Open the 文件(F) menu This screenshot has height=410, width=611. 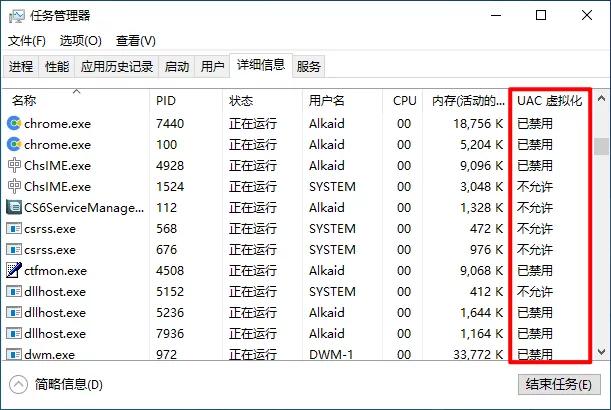(x=27, y=41)
